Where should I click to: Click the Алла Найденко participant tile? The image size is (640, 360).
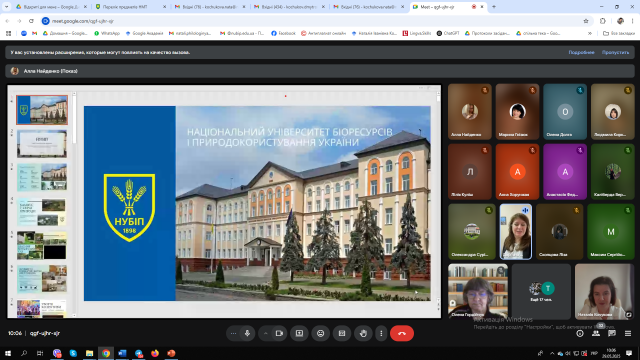pyautogui.click(x=469, y=112)
